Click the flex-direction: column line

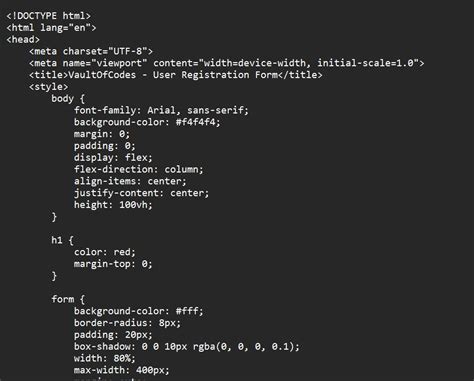138,169
